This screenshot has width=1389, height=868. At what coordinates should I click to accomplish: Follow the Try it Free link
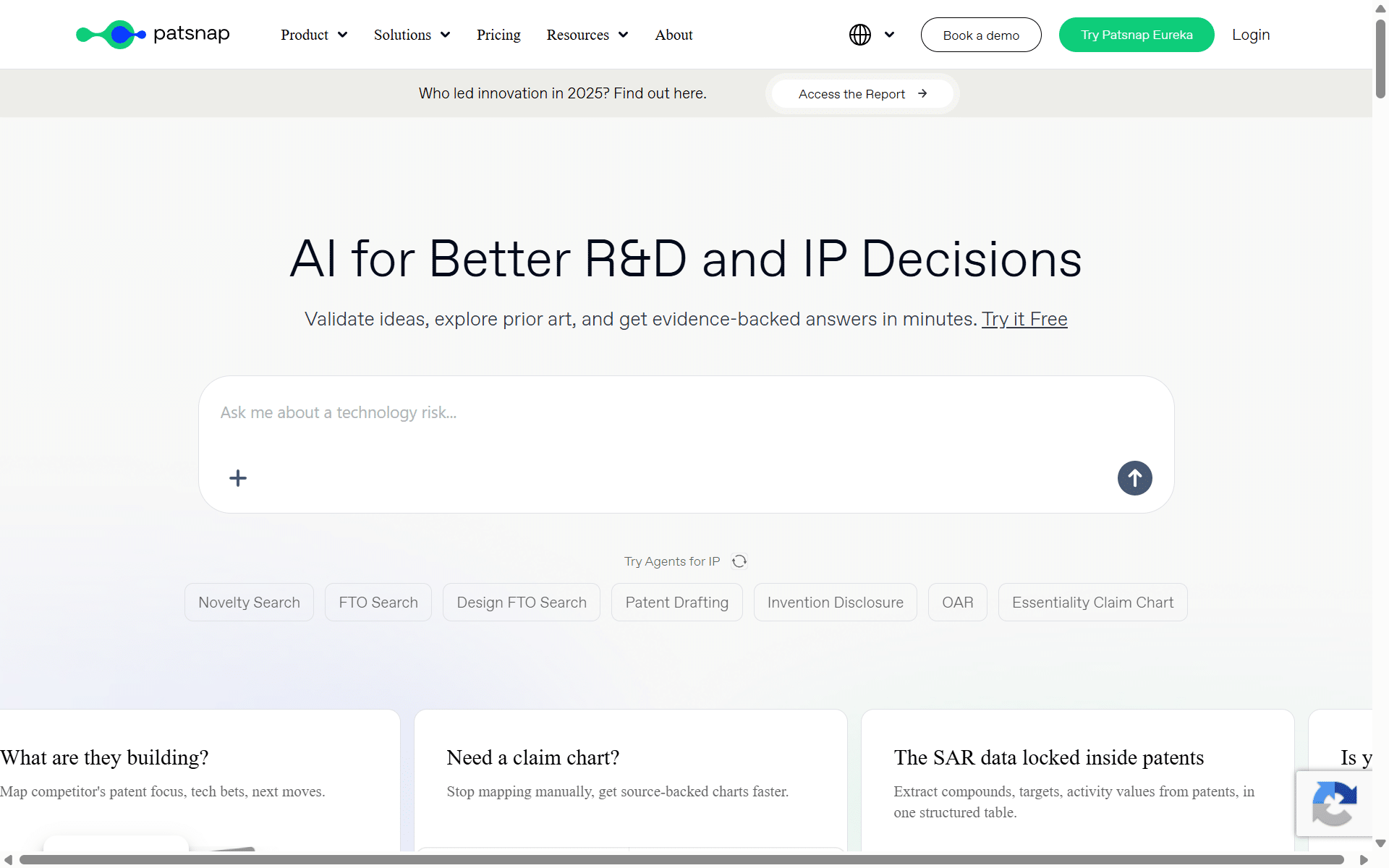point(1024,319)
